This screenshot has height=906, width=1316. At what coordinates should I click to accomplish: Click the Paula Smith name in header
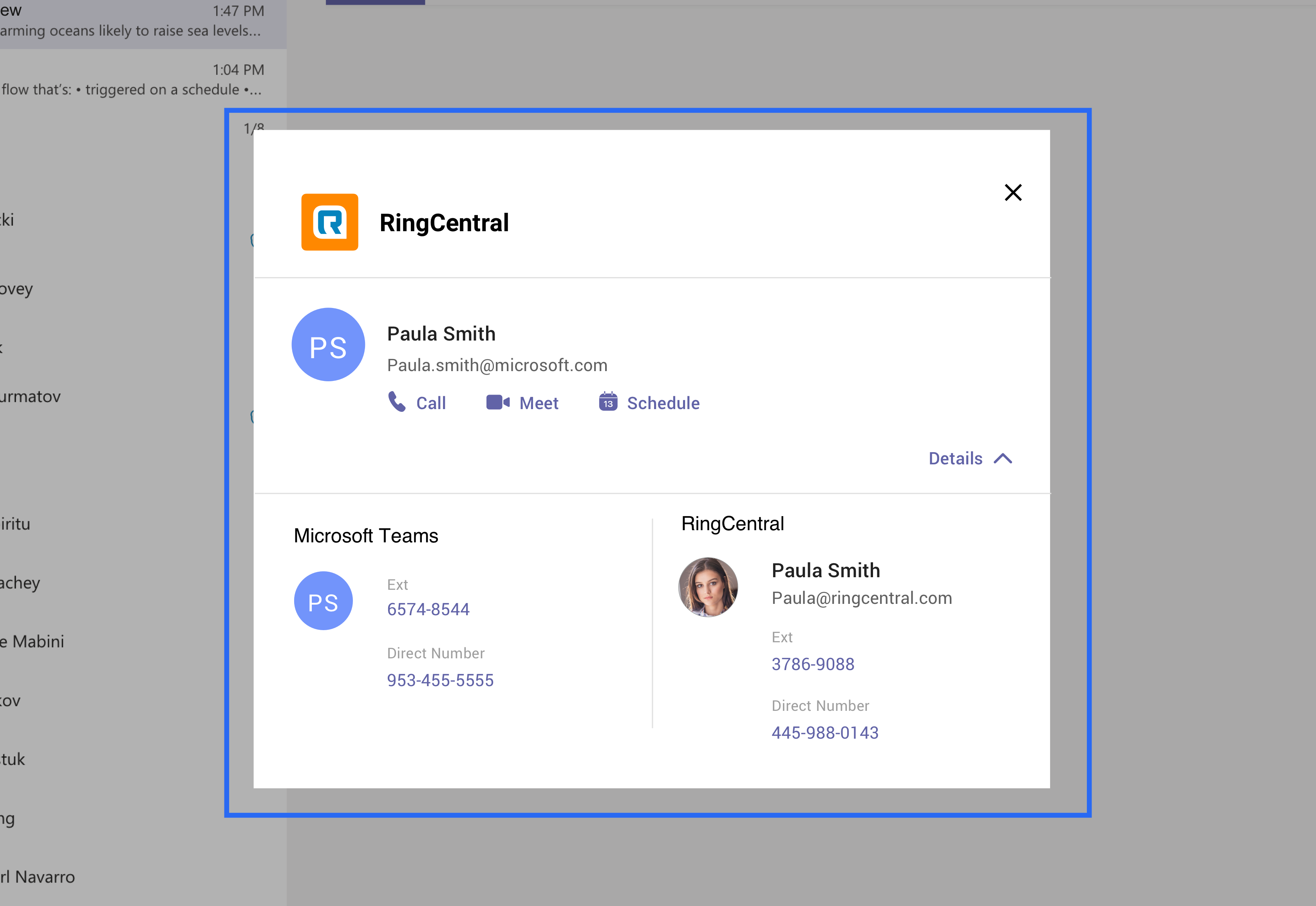tap(441, 334)
